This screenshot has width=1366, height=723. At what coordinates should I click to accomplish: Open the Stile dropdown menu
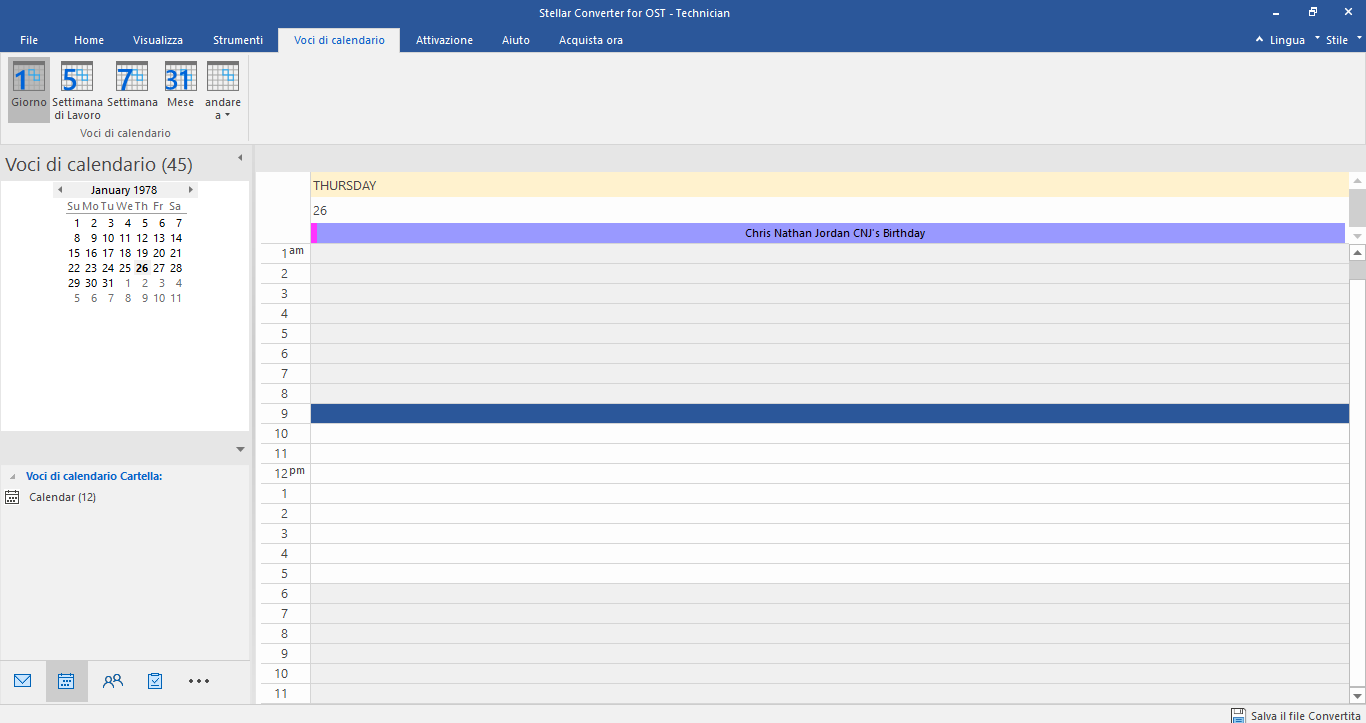[x=1343, y=40]
